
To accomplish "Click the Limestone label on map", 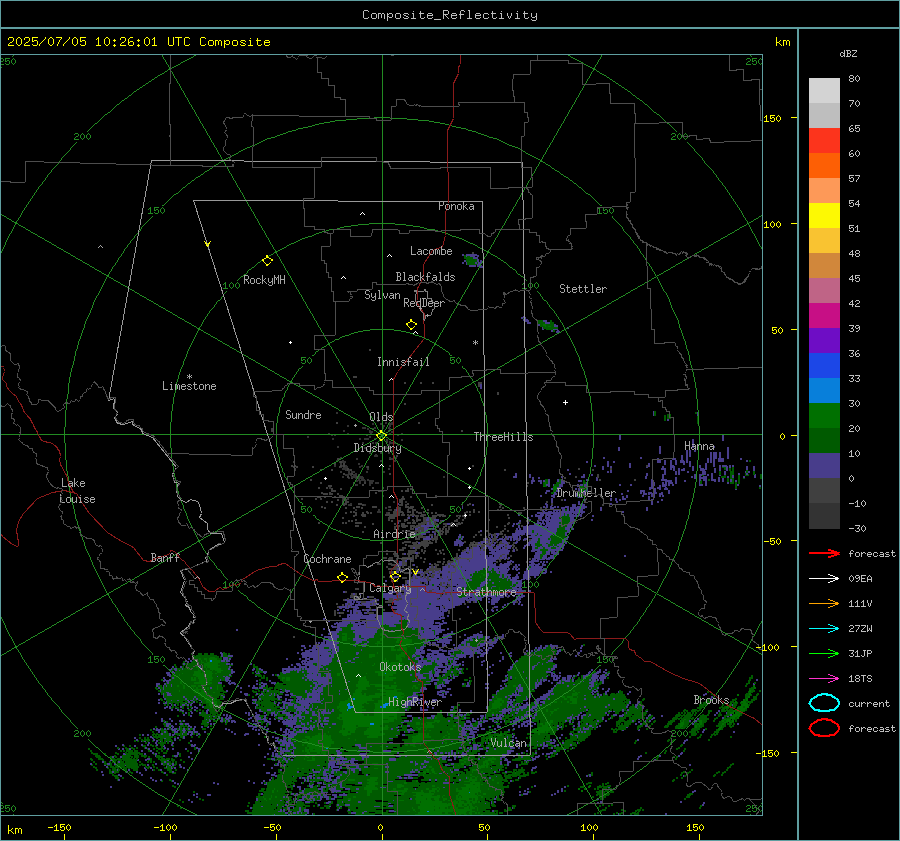I will [x=189, y=386].
